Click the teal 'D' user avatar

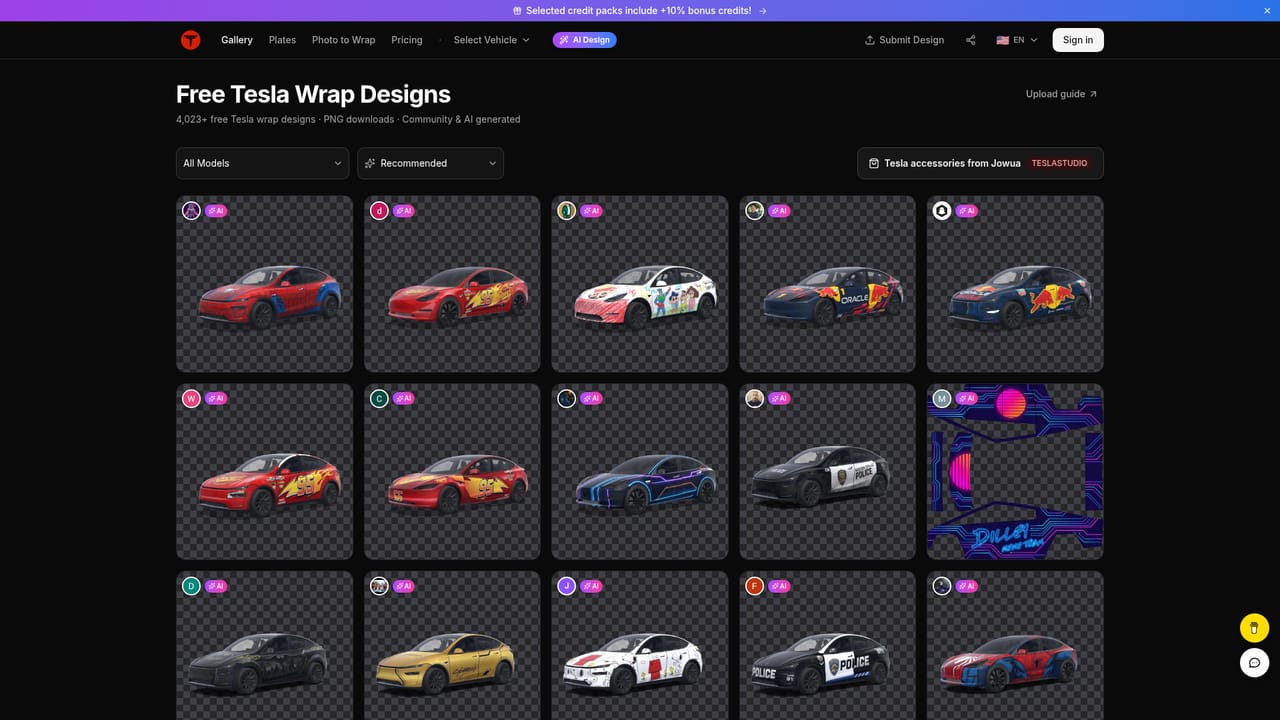coord(191,586)
